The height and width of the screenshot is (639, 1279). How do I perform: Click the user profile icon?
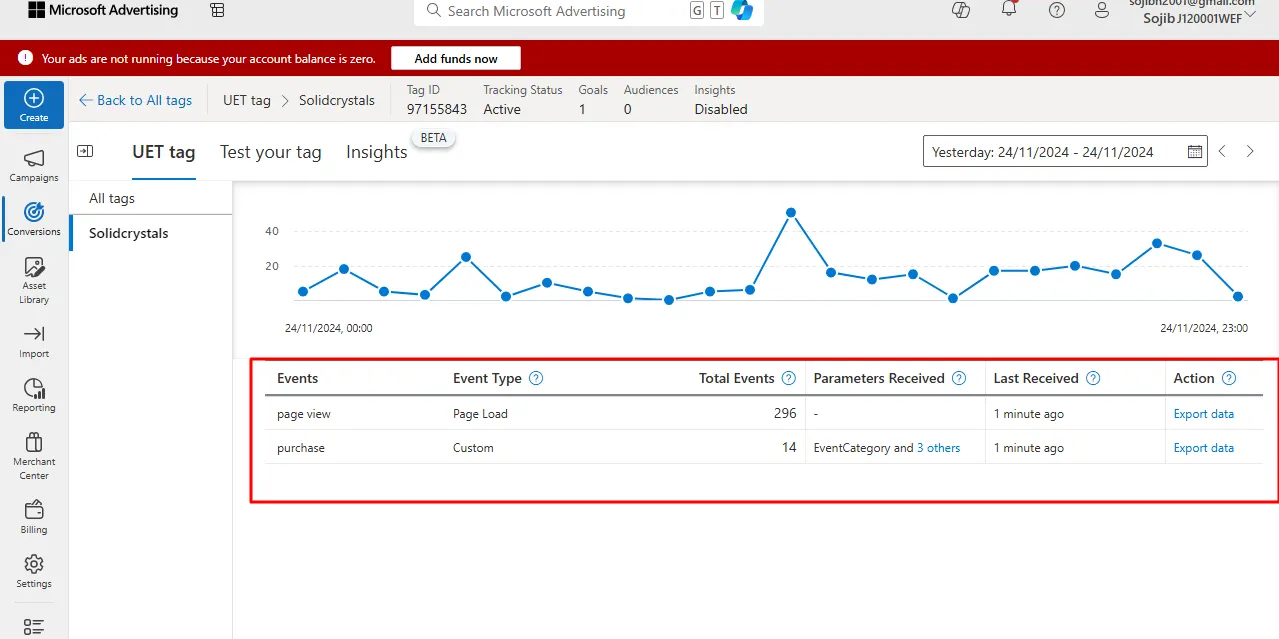coord(1102,10)
